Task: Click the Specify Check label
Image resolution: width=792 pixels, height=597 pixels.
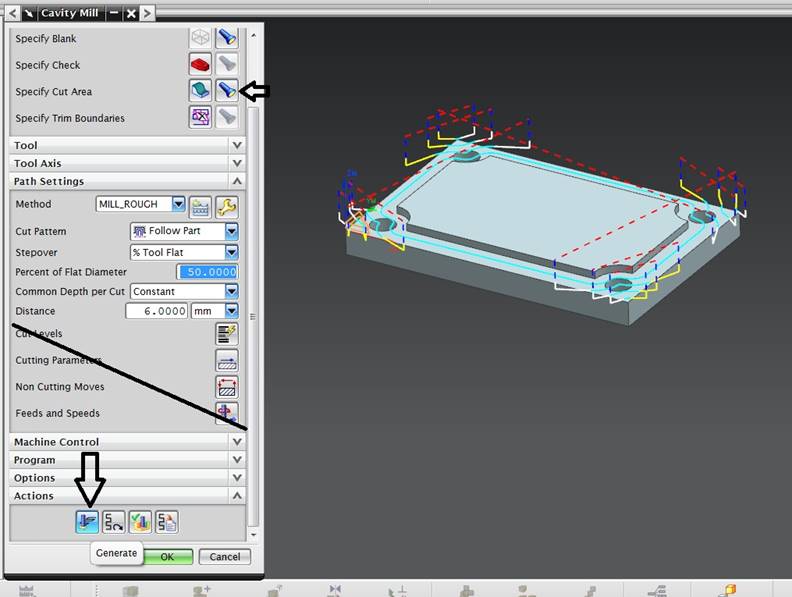Action: click(47, 65)
